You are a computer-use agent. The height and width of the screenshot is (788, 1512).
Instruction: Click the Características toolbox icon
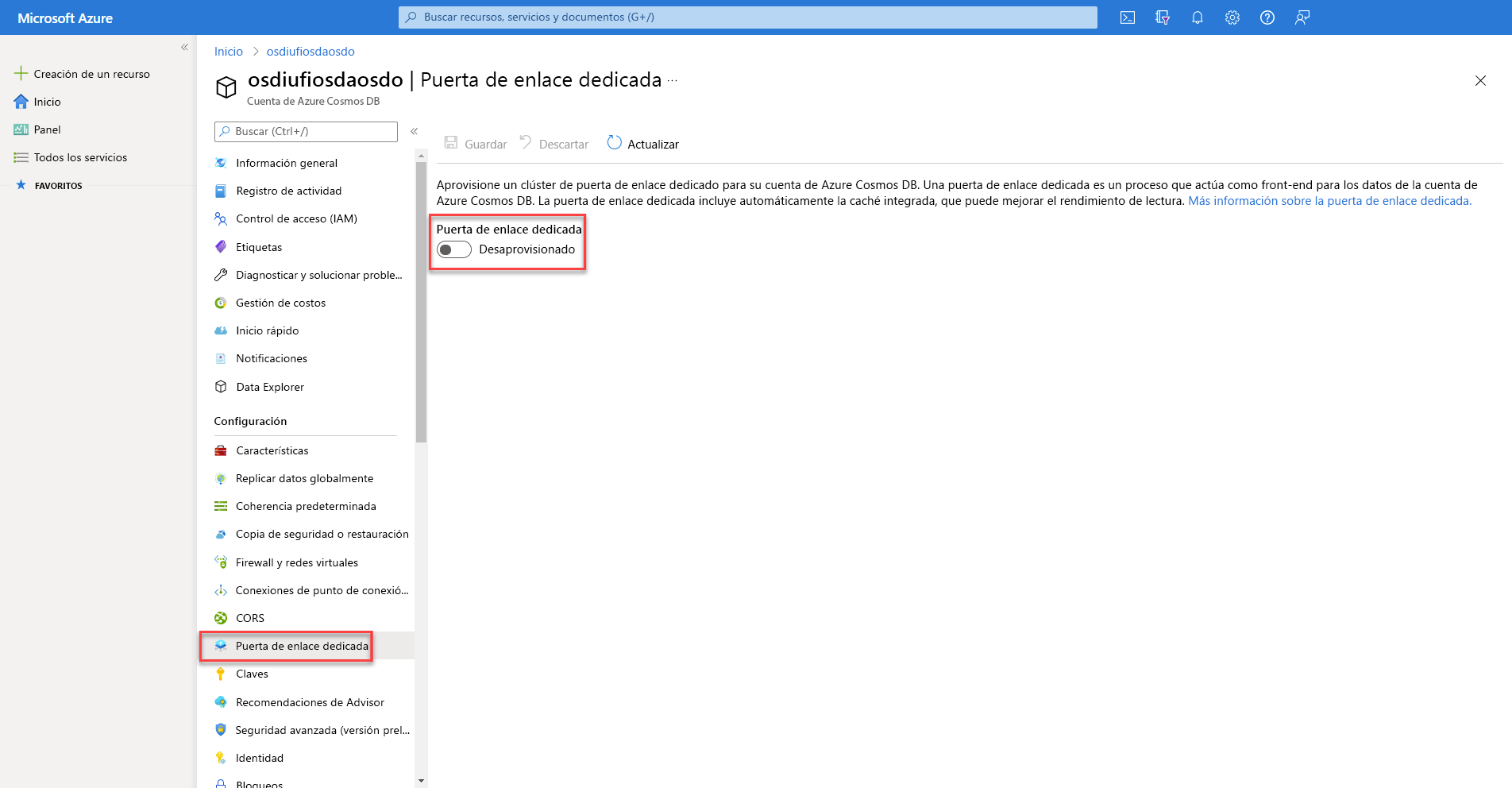click(x=221, y=450)
